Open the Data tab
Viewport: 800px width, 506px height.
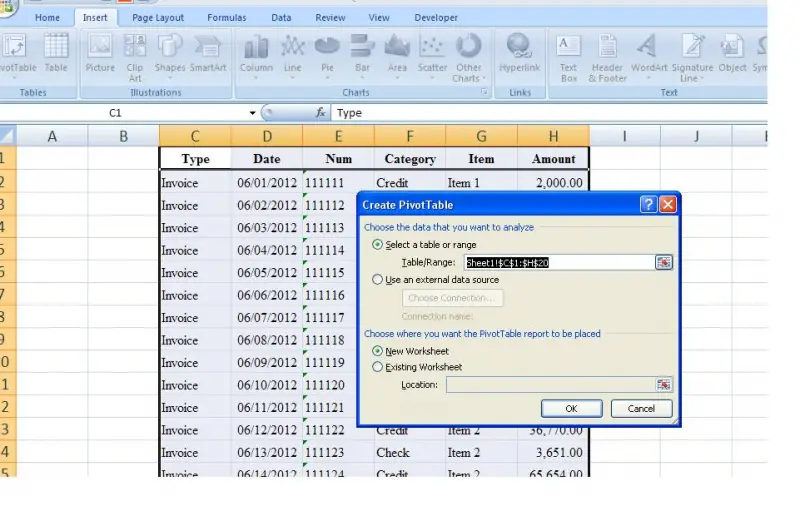click(x=281, y=17)
